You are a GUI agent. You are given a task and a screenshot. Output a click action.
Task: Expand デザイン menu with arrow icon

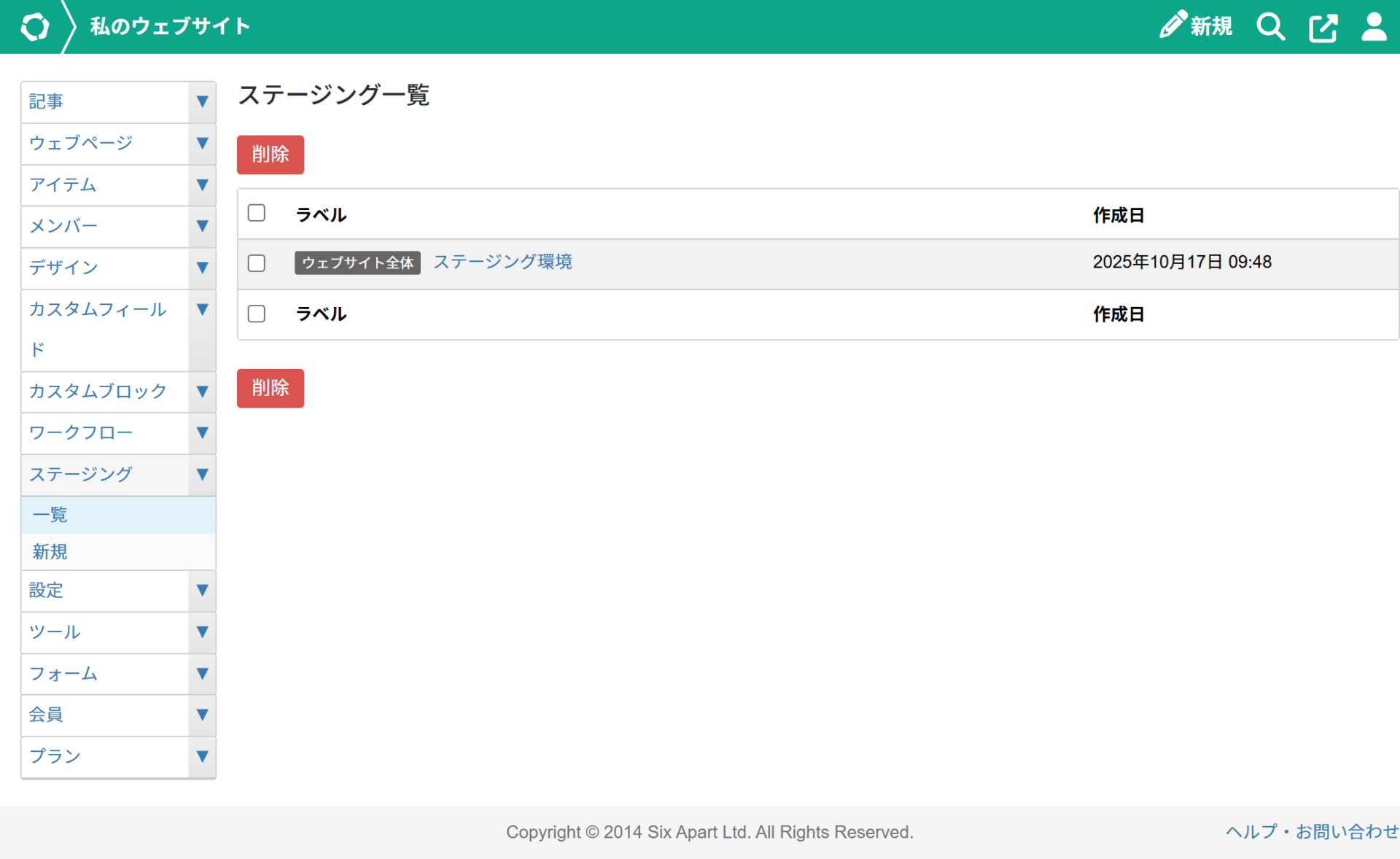[x=202, y=268]
